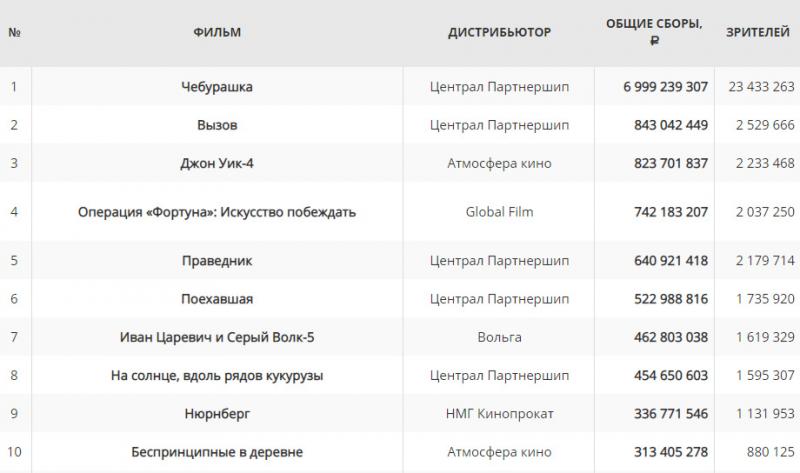The image size is (800, 473).
Task: Click the ОБЩИЕ СБОРЫ column header
Action: [x=654, y=32]
